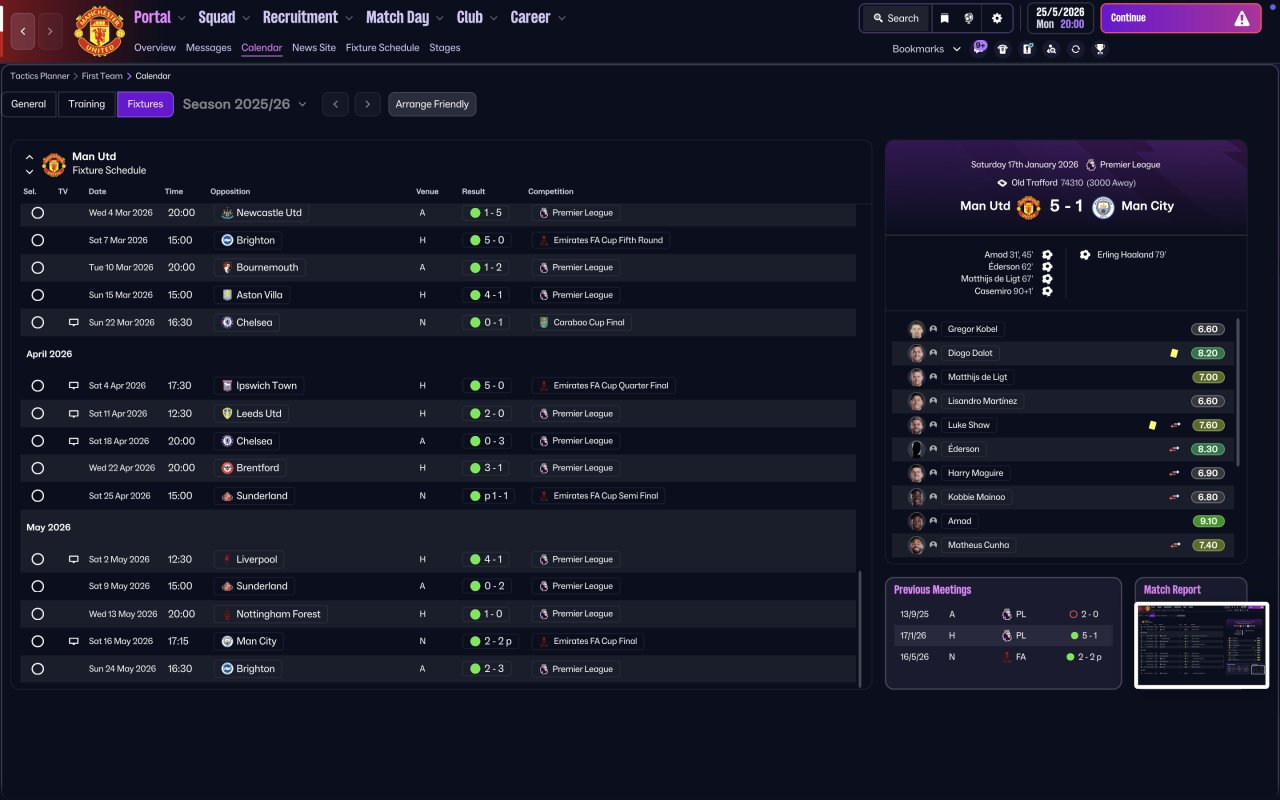Viewport: 1280px width, 800px height.
Task: Click the Liverpool club badge in fixtures
Action: tap(227, 559)
